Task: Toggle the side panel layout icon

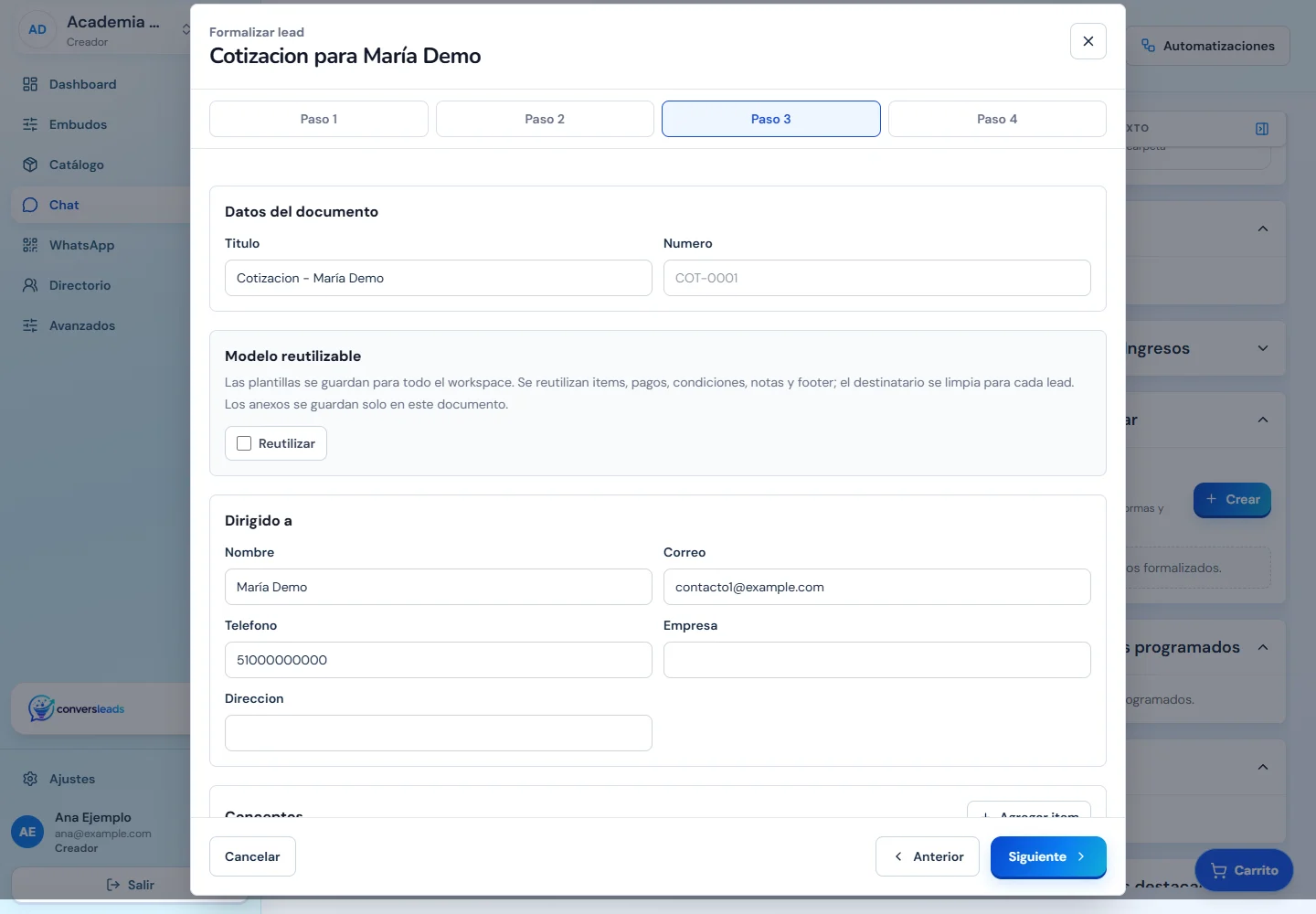Action: (1262, 129)
